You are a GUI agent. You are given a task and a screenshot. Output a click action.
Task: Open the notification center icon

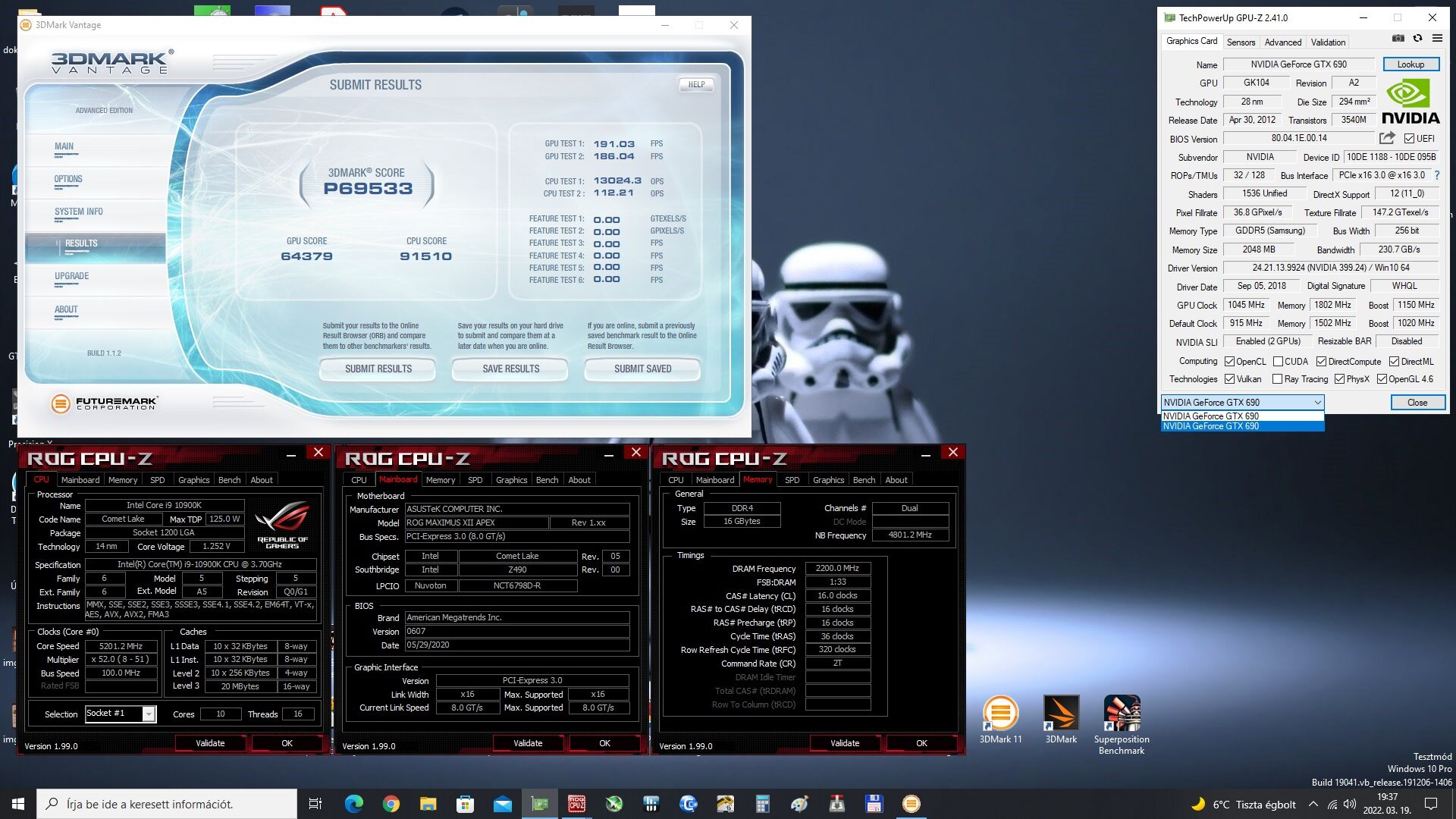[1431, 804]
